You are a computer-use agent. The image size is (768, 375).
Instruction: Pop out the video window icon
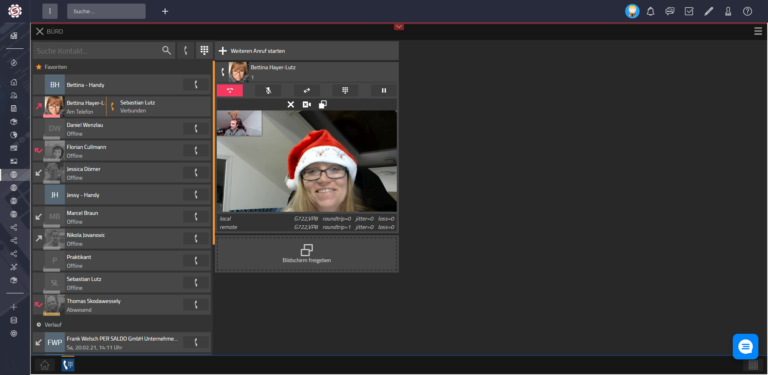[323, 104]
